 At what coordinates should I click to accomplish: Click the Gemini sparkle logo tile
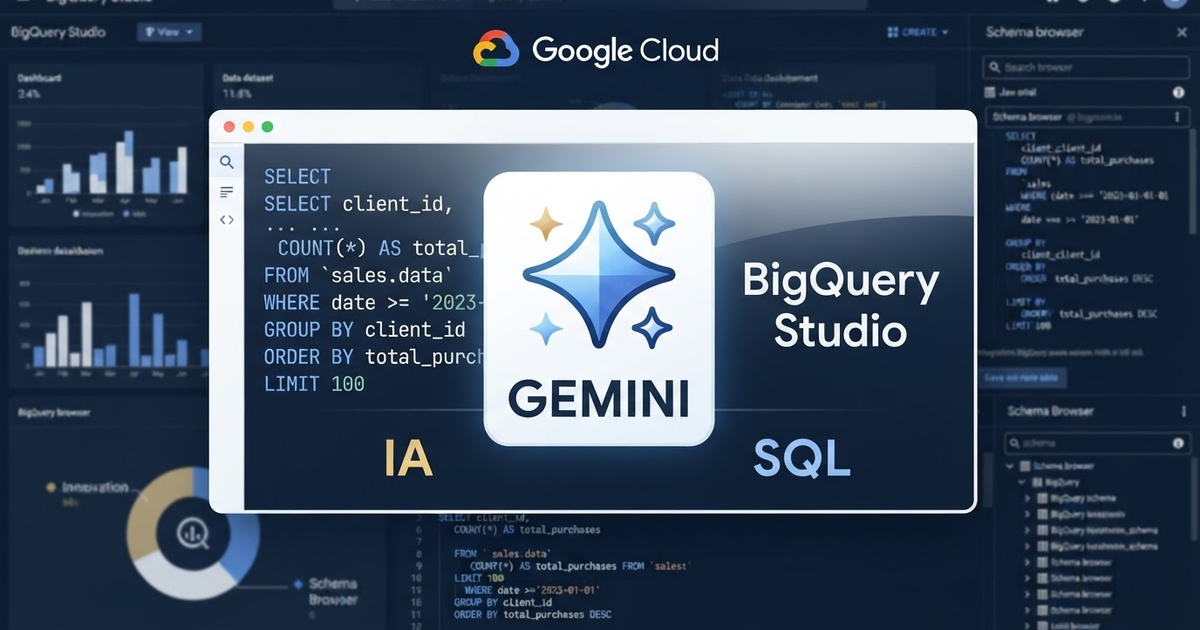click(x=599, y=308)
